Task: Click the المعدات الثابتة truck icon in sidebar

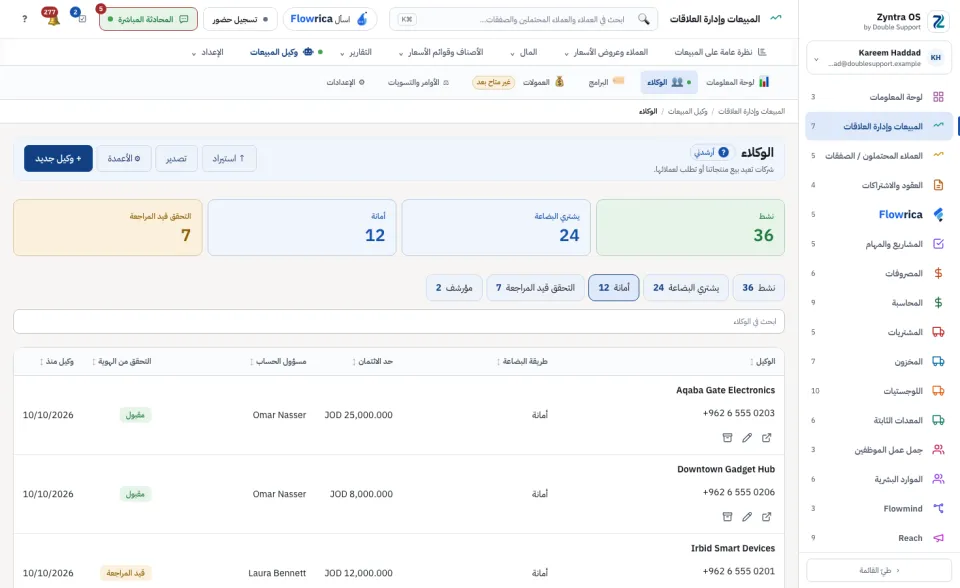Action: point(938,420)
